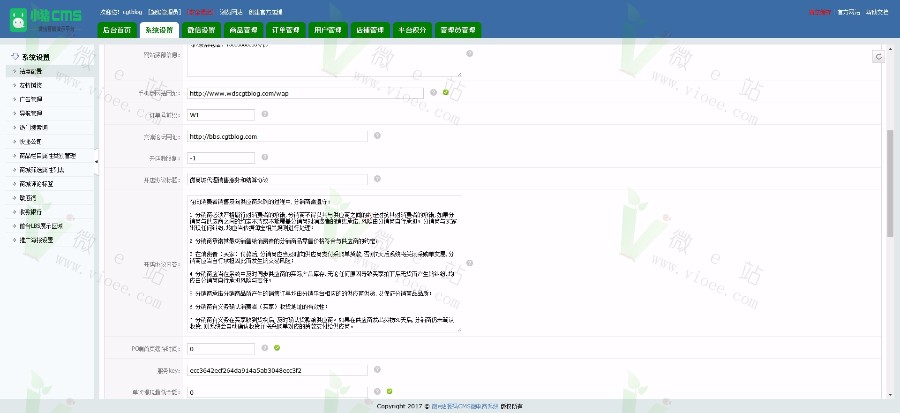Viewport: 900px width, 413px height.
Task: Open 推广海报设置 in the sidebar
Action: coord(49,240)
